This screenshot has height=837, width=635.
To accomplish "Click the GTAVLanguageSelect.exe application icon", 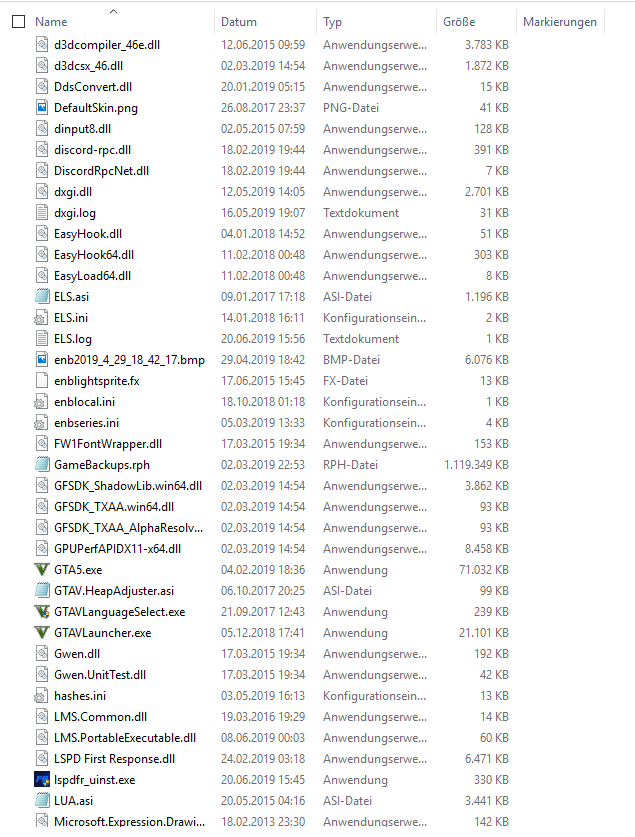I will pyautogui.click(x=42, y=612).
